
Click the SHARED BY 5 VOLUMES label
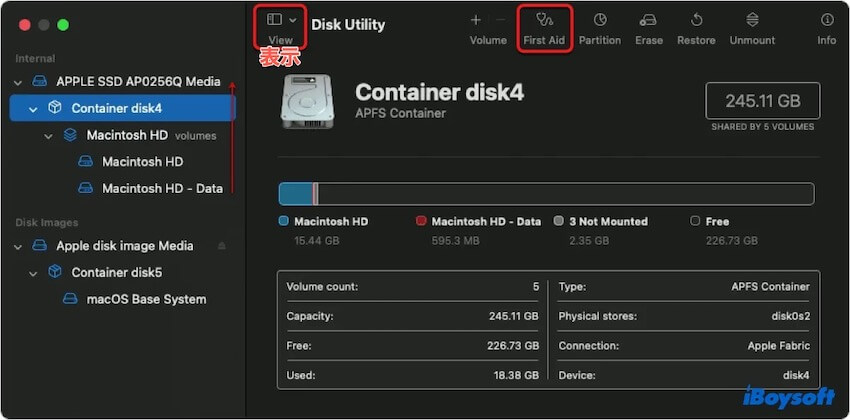pyautogui.click(x=763, y=127)
